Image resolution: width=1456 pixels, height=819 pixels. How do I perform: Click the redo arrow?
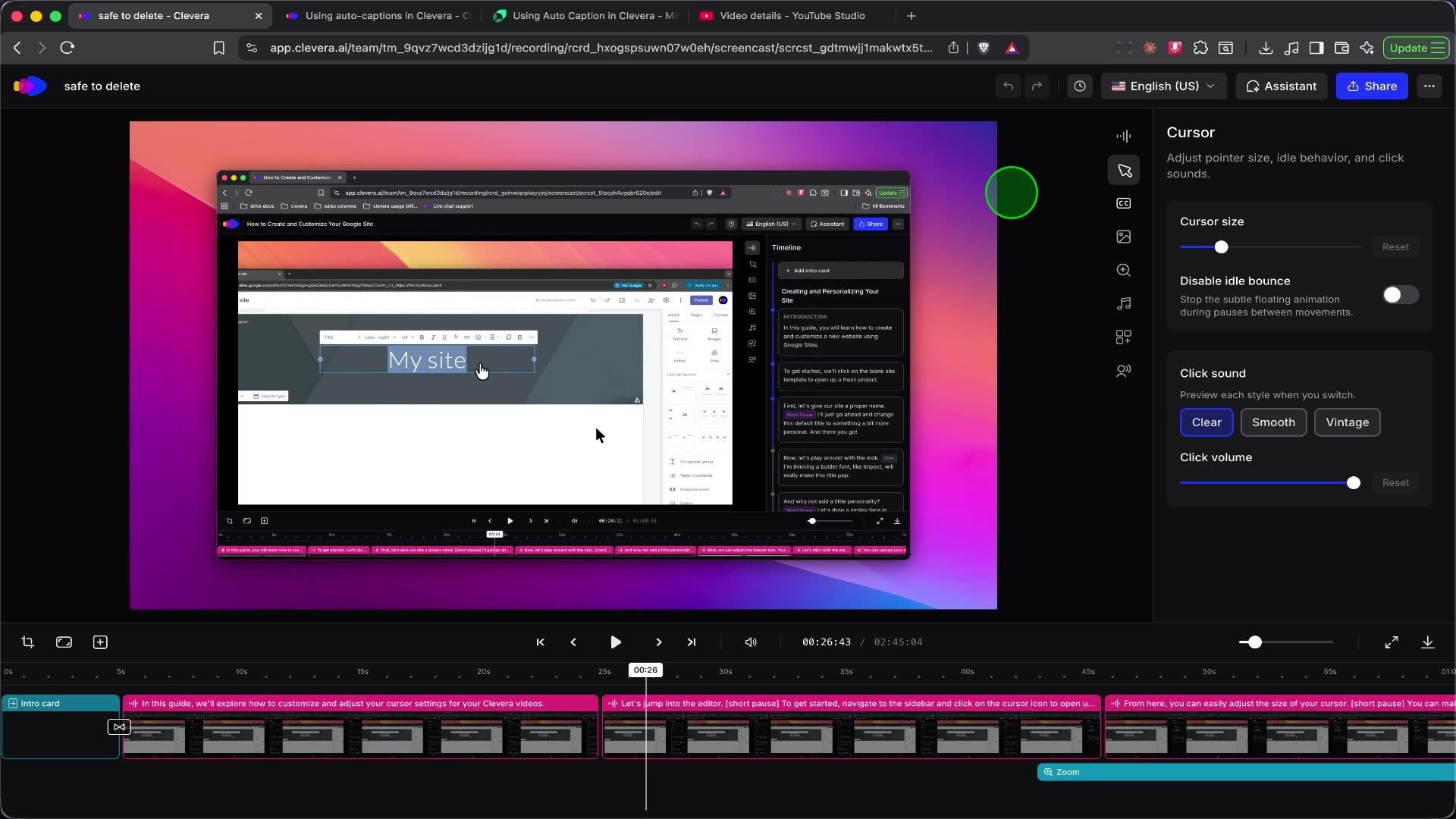coord(1037,86)
